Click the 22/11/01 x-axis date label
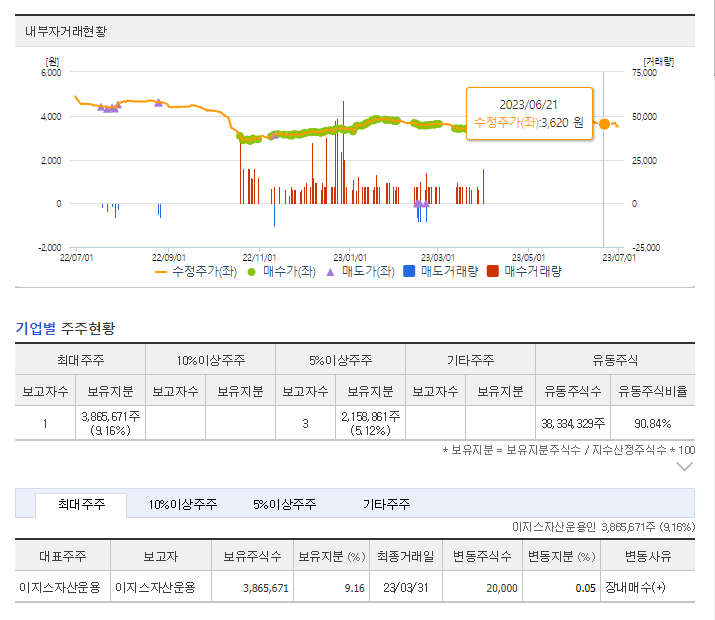The height and width of the screenshot is (620, 715). point(259,258)
